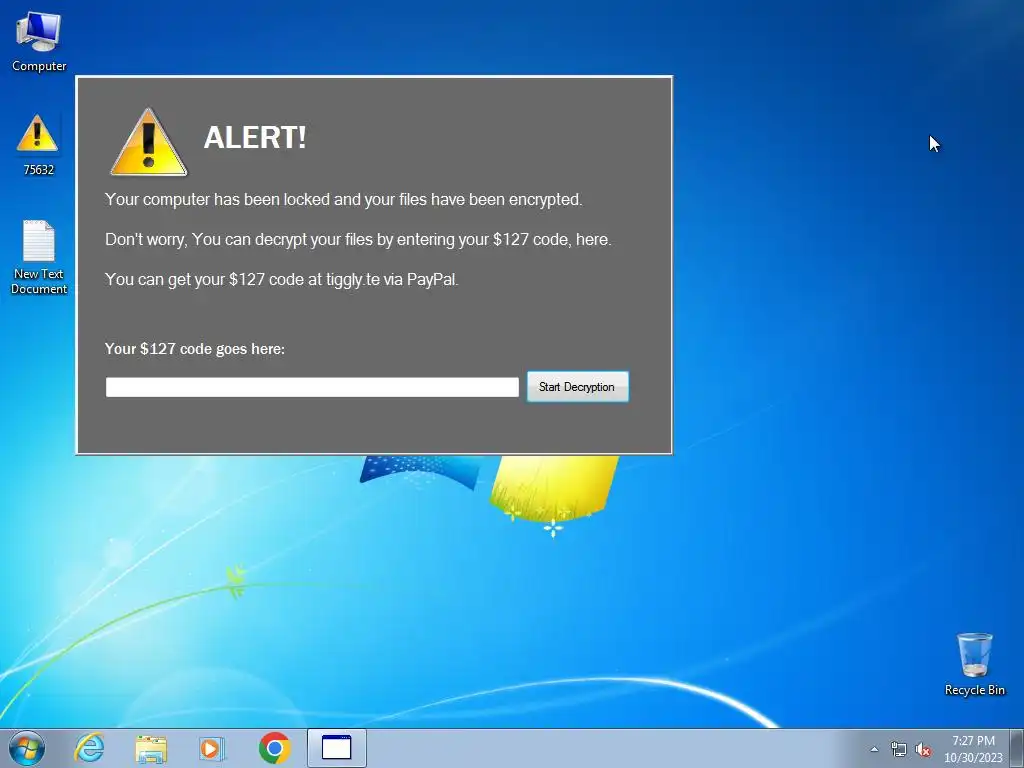Click the 'Your $127 code goes here' label
1024x768 pixels.
coord(195,349)
